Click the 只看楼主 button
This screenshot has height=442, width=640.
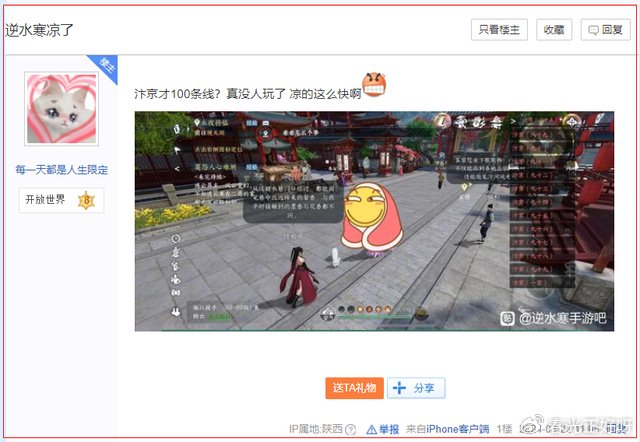[x=499, y=30]
